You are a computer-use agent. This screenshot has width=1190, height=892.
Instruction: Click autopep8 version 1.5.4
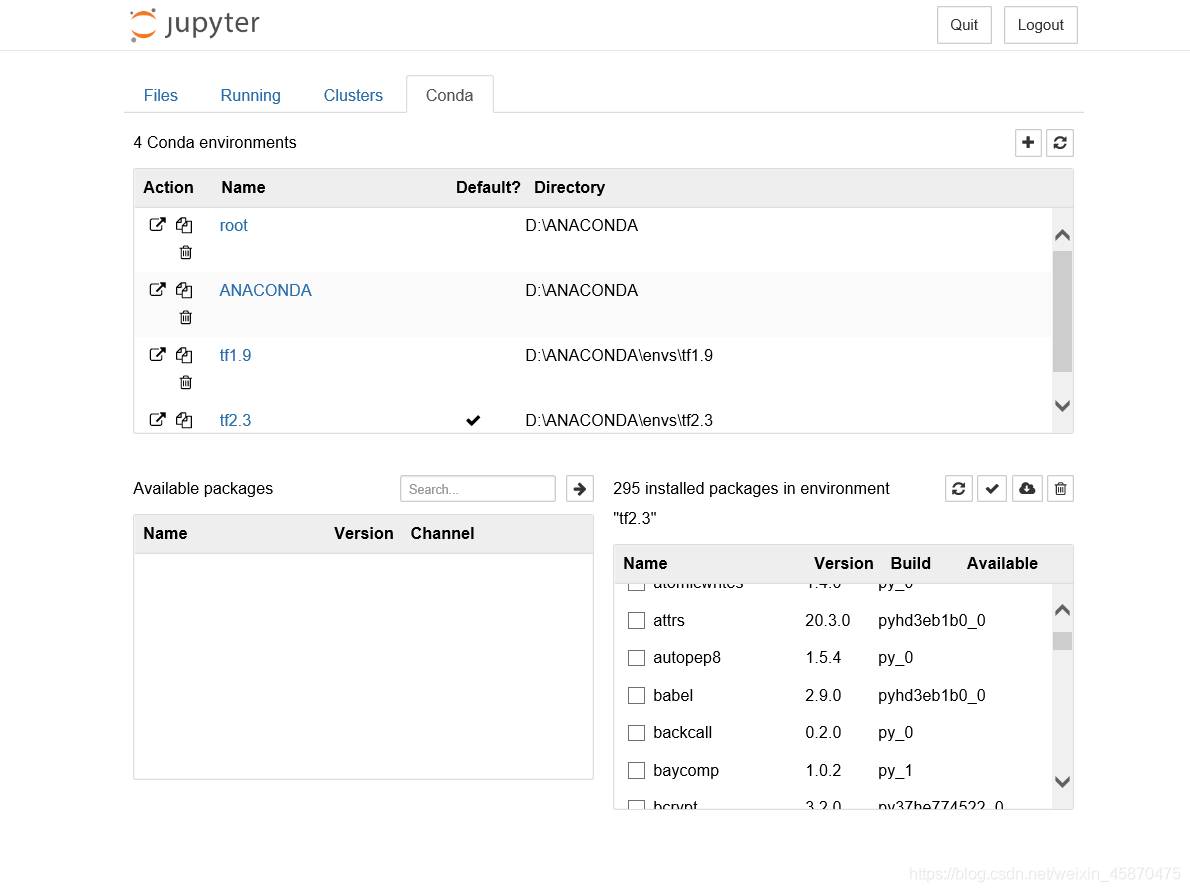pyautogui.click(x=823, y=657)
